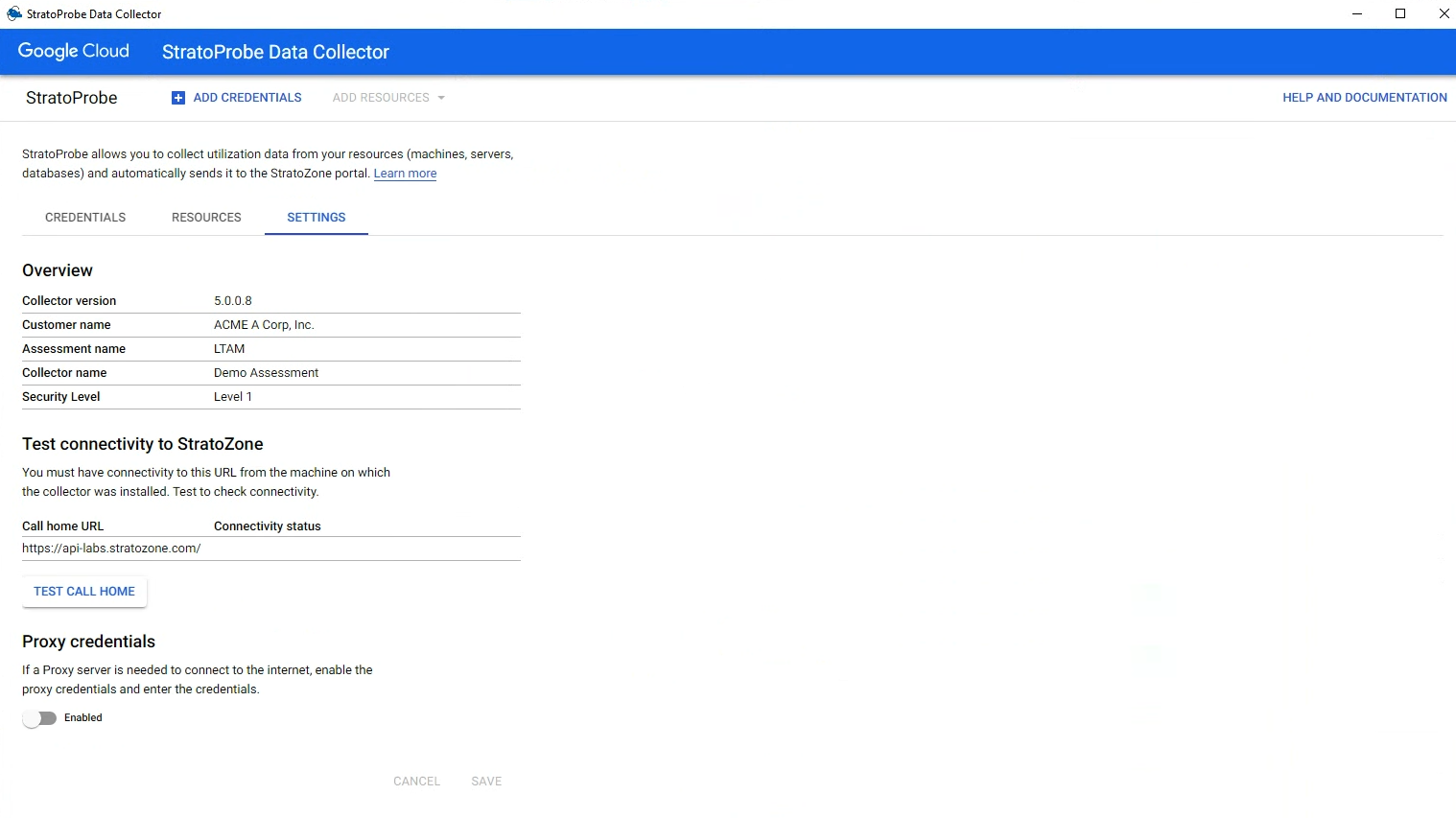Select the Settings tab
Viewport: 1456px width, 818px height.
(x=317, y=218)
